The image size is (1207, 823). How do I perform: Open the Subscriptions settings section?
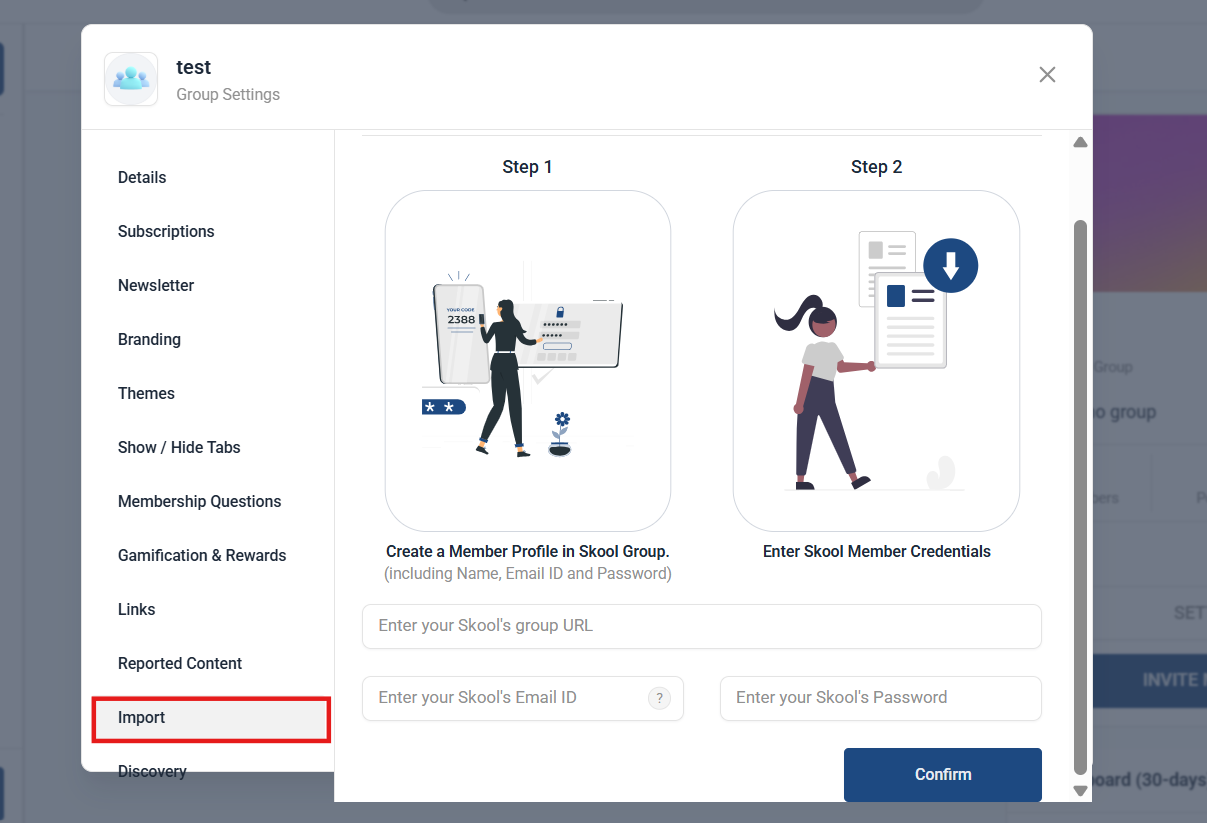166,231
